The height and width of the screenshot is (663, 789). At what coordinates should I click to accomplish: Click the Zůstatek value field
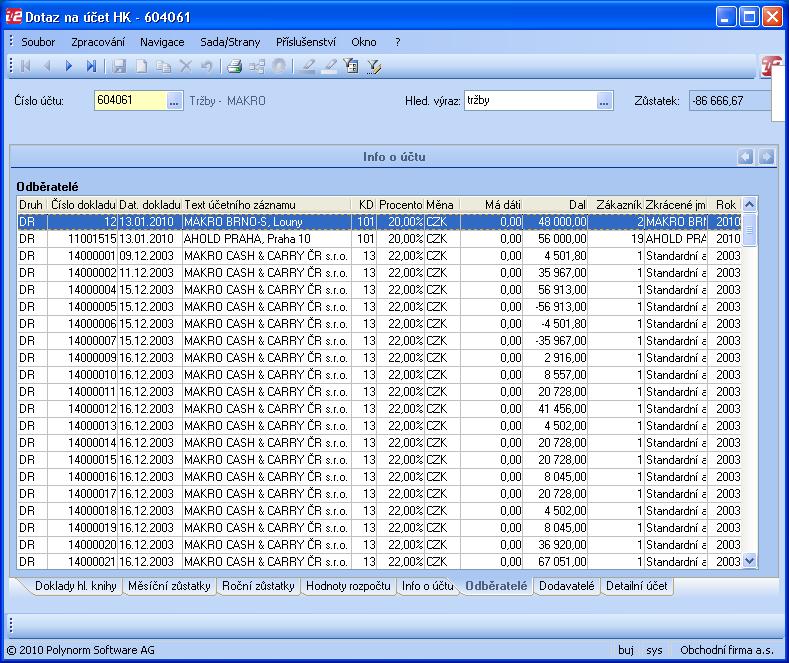(x=730, y=101)
